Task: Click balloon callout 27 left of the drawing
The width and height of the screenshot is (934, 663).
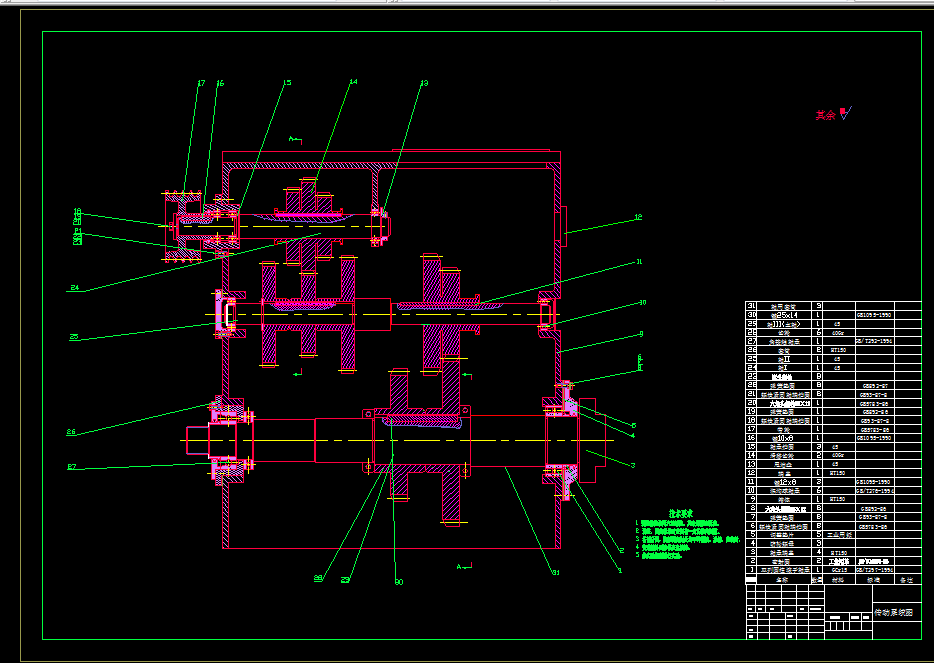Action: coord(71,468)
